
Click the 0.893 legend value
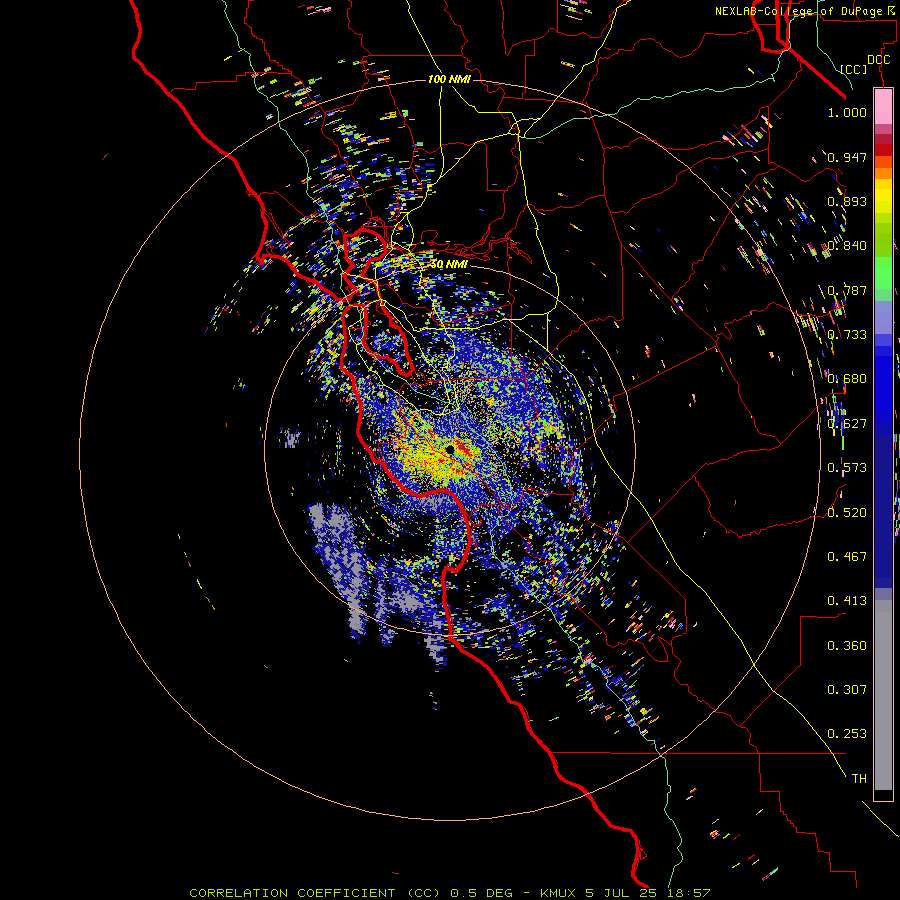(x=847, y=201)
